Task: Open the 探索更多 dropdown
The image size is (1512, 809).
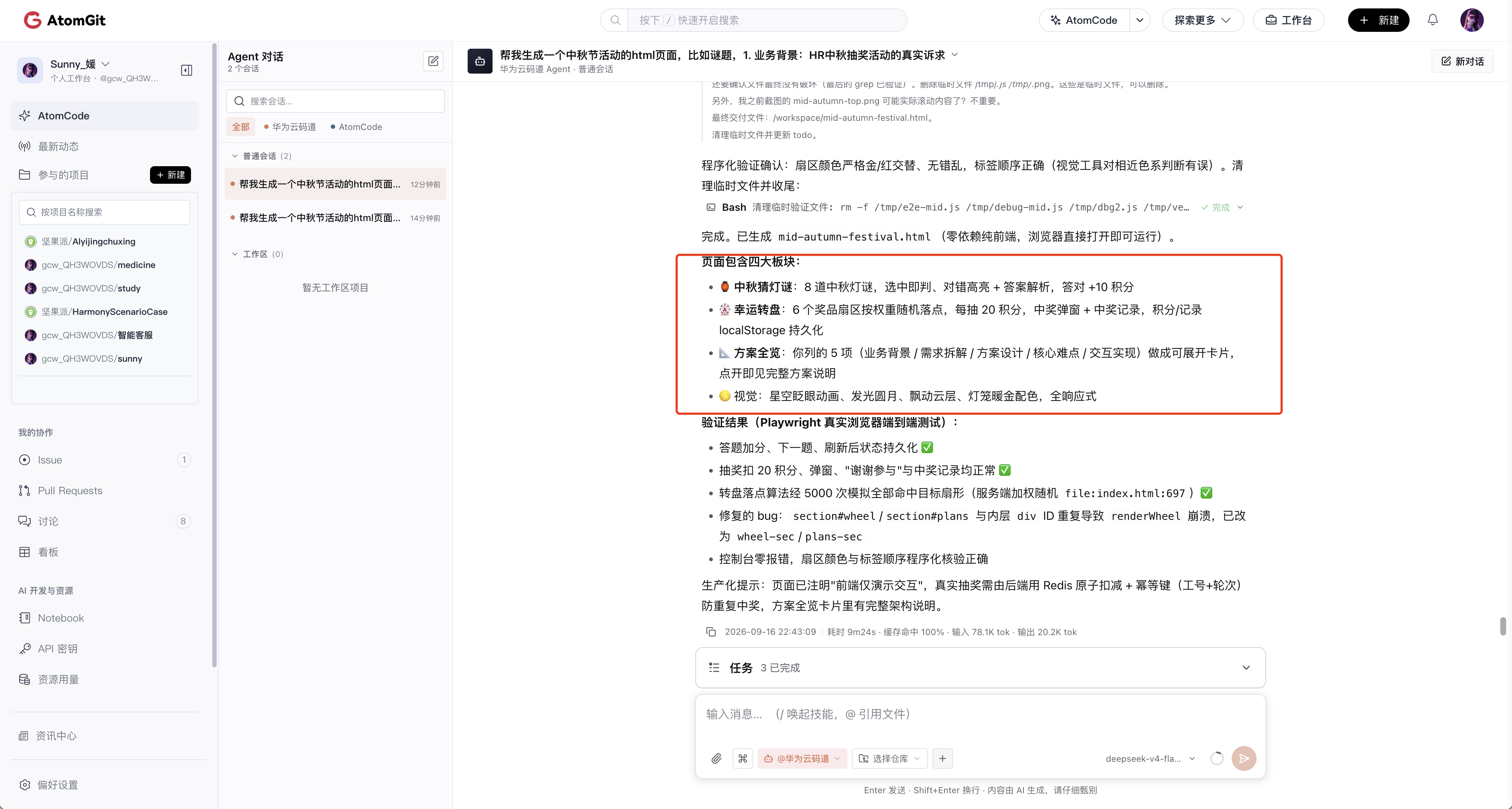Action: click(x=1202, y=20)
